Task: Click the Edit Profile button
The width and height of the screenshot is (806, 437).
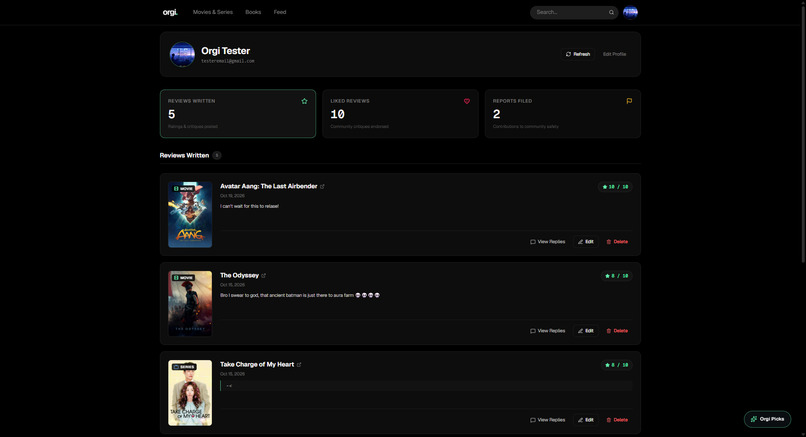Action: click(614, 54)
